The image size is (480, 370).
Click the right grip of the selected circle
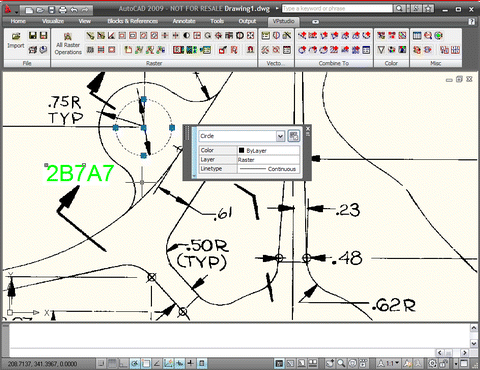[x=172, y=127]
